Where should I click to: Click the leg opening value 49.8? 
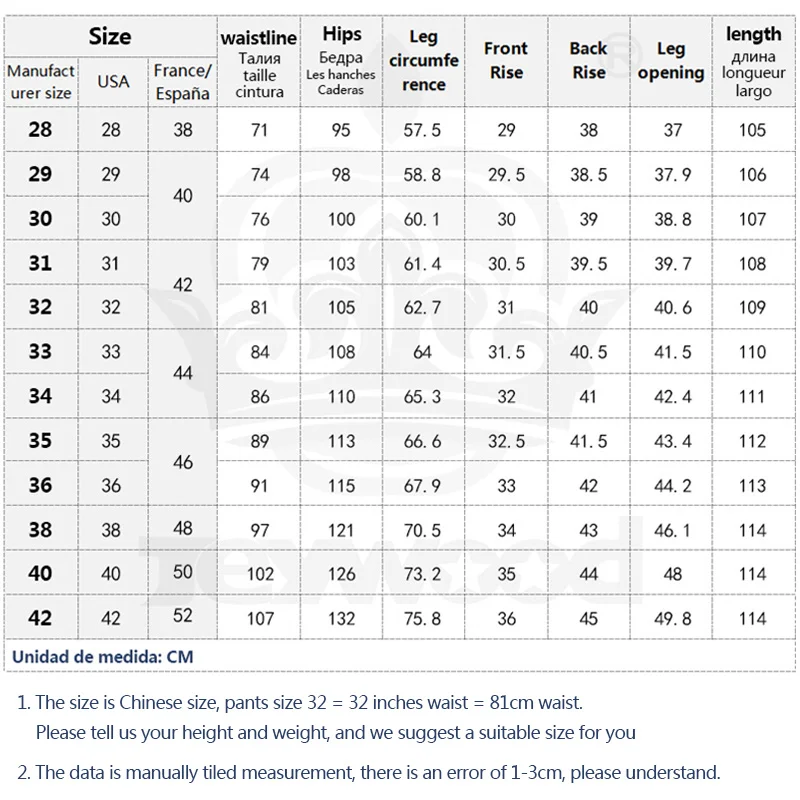[672, 618]
